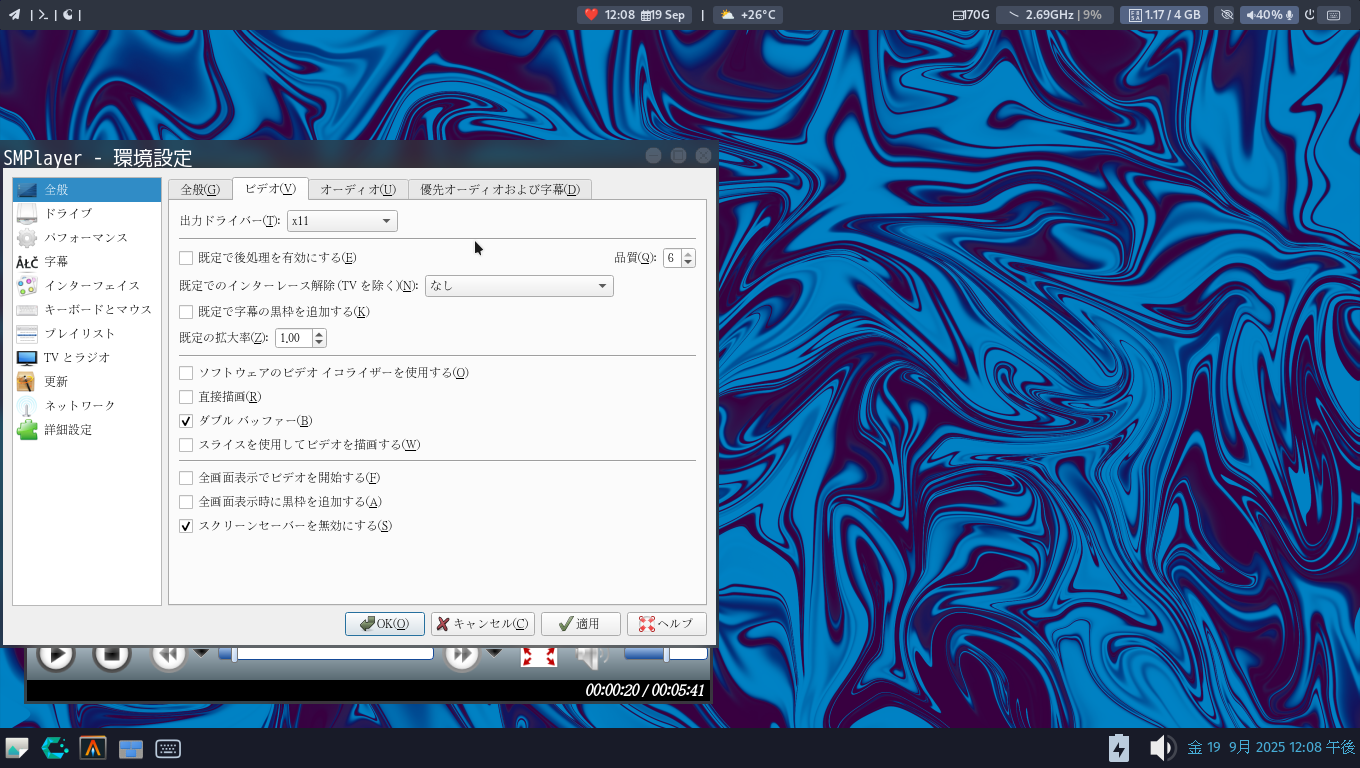
Task: Open help with the ヘルプ button
Action: coord(667,624)
